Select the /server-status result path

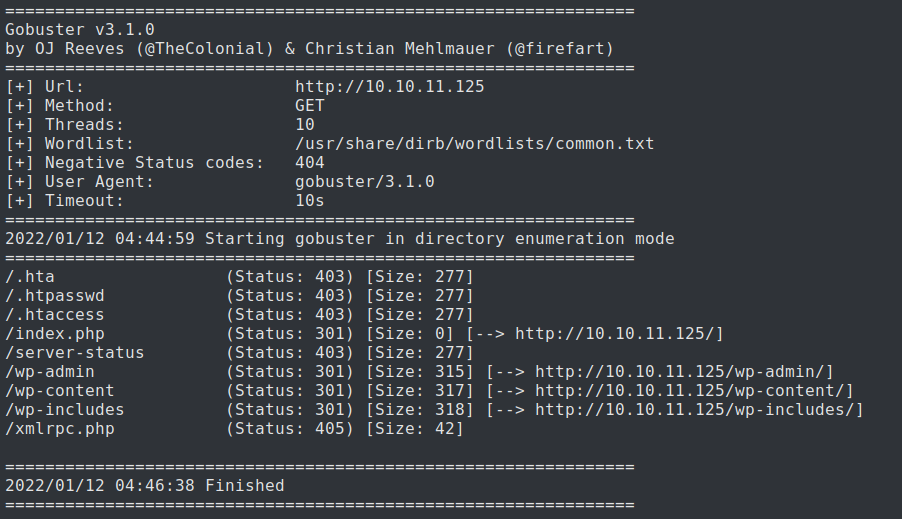click(74, 352)
